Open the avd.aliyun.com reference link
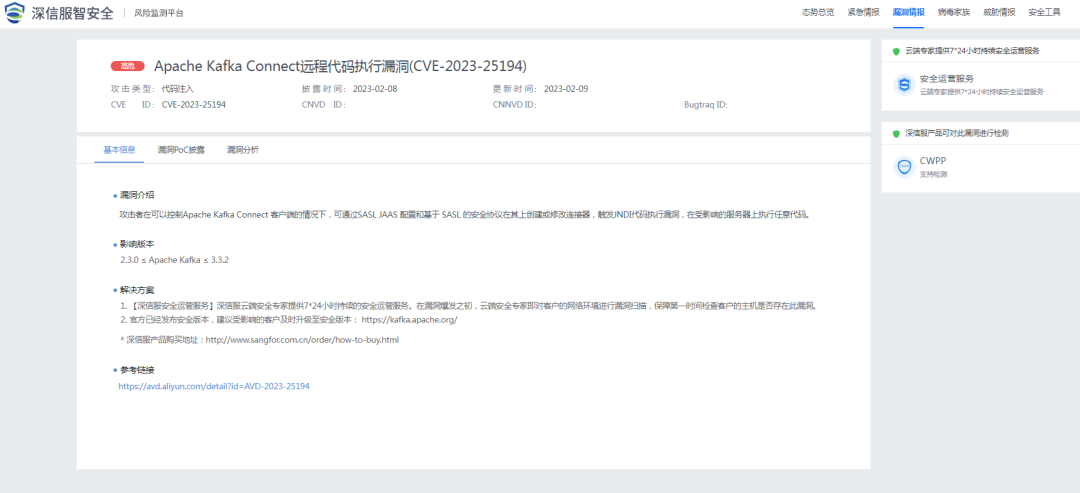The width and height of the screenshot is (1080, 493). [214, 387]
